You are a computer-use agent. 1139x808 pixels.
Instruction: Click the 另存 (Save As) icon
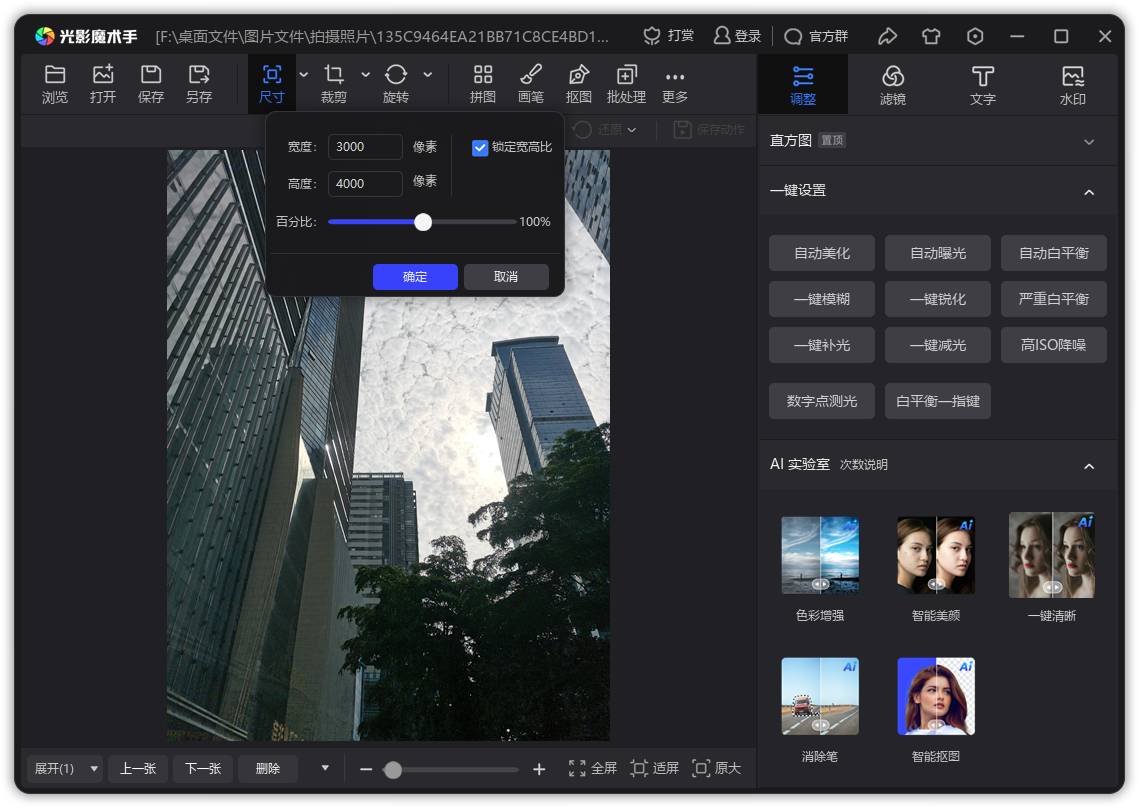pyautogui.click(x=199, y=83)
